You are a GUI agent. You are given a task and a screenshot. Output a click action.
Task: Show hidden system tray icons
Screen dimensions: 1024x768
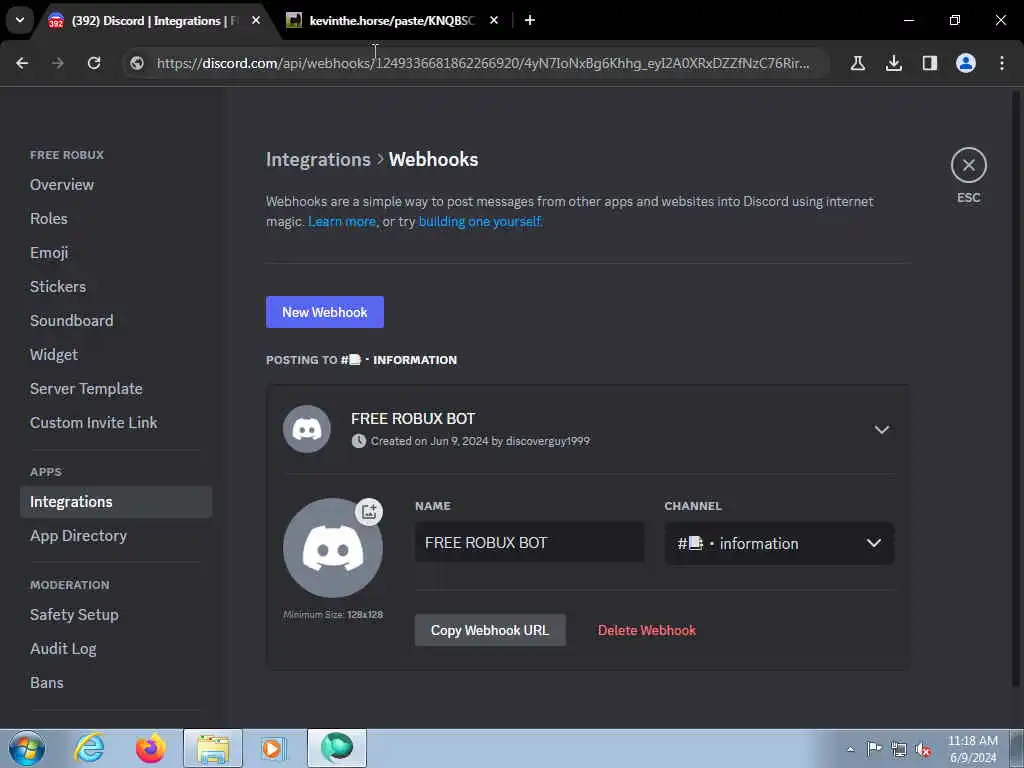coord(850,749)
